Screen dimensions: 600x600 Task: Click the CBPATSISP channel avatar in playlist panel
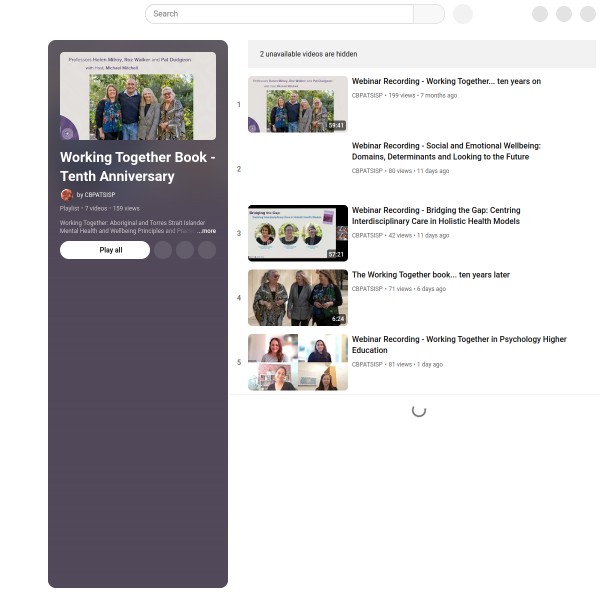tap(66, 195)
